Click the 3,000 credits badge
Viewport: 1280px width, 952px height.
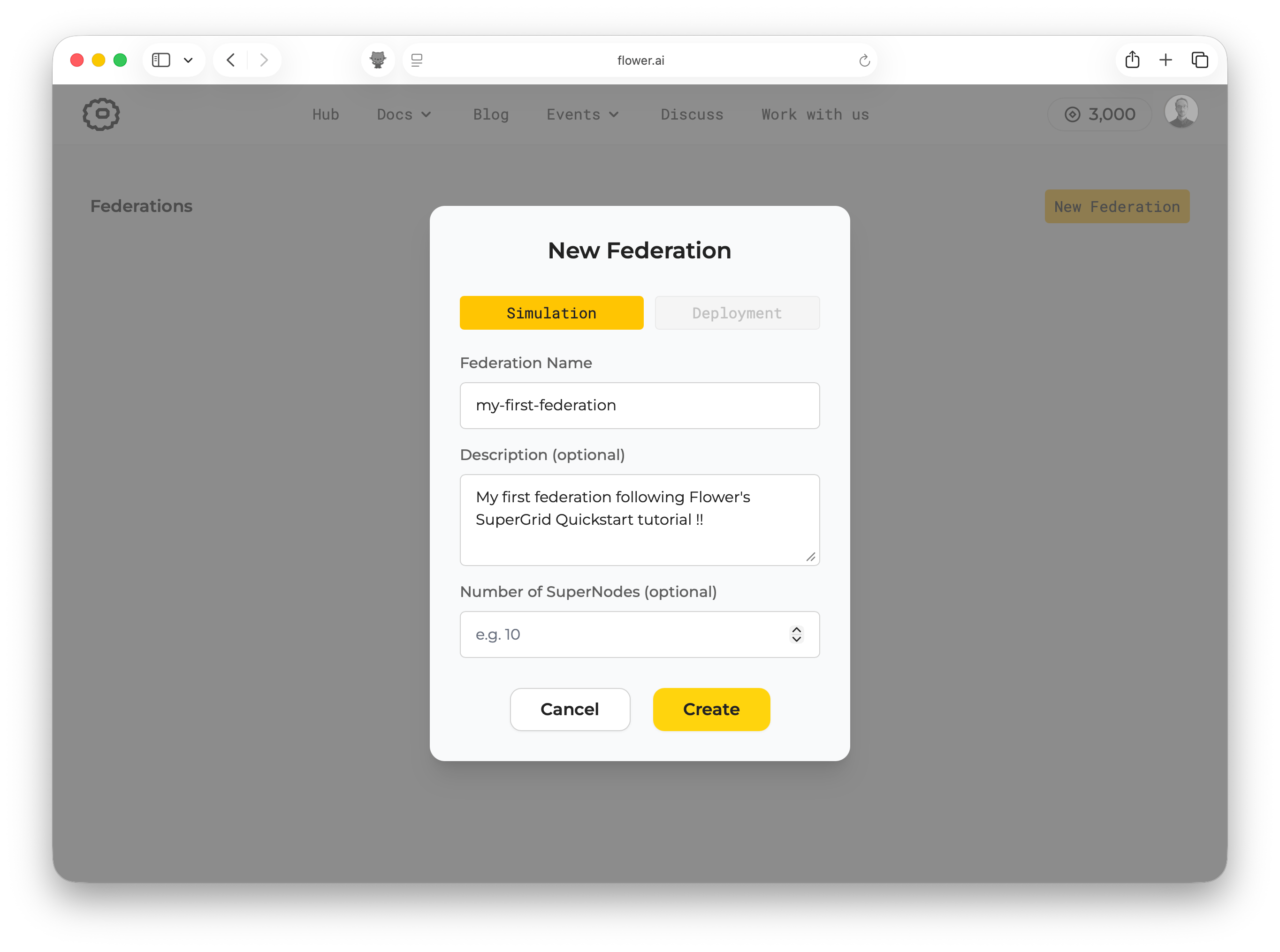coord(1099,114)
